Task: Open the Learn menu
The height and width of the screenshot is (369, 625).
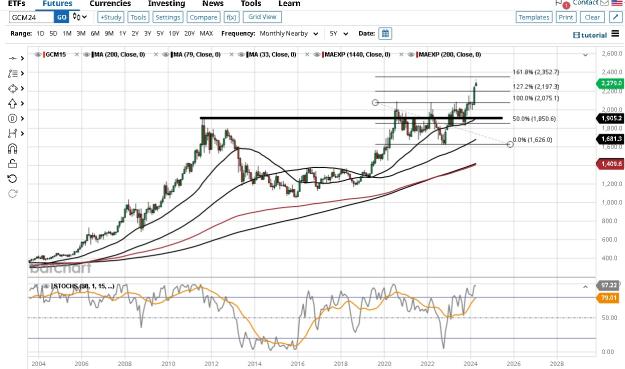Action: point(289,3)
